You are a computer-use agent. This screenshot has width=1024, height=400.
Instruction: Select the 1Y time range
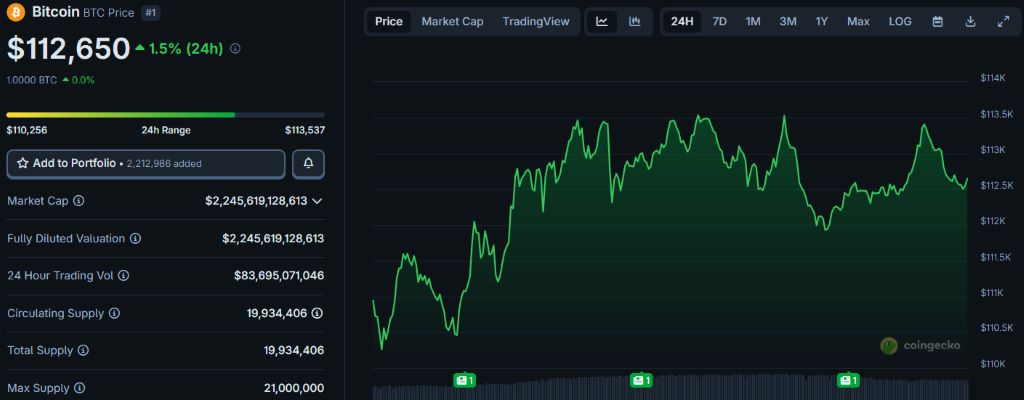tap(821, 21)
